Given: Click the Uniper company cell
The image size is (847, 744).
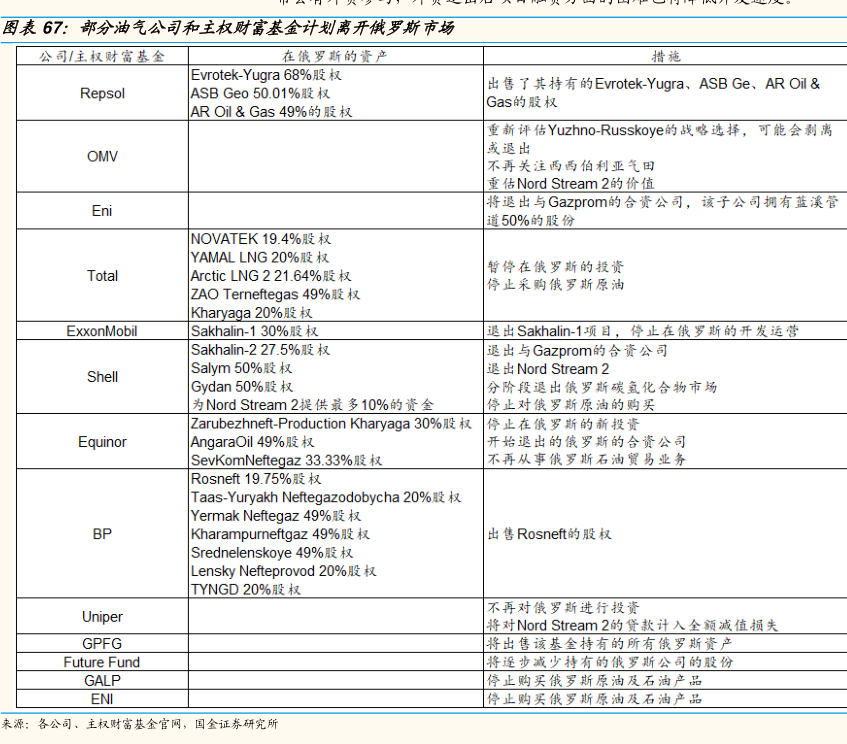Looking at the screenshot, I should tap(102, 616).
